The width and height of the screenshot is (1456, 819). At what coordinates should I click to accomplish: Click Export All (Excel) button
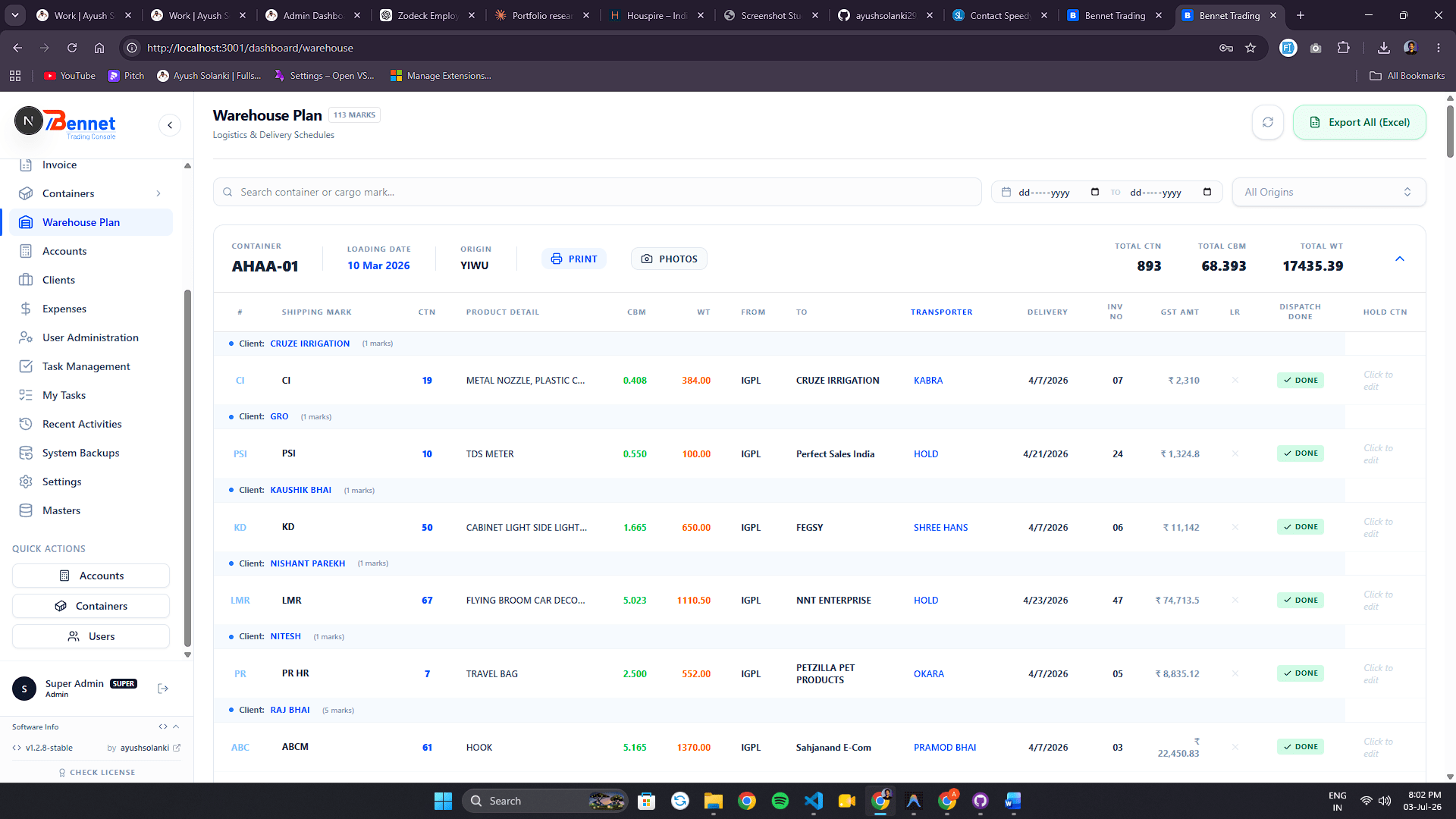pos(1360,122)
